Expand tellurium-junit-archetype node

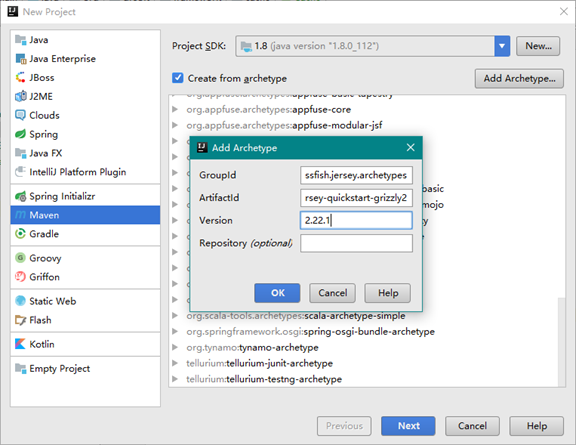175,363
